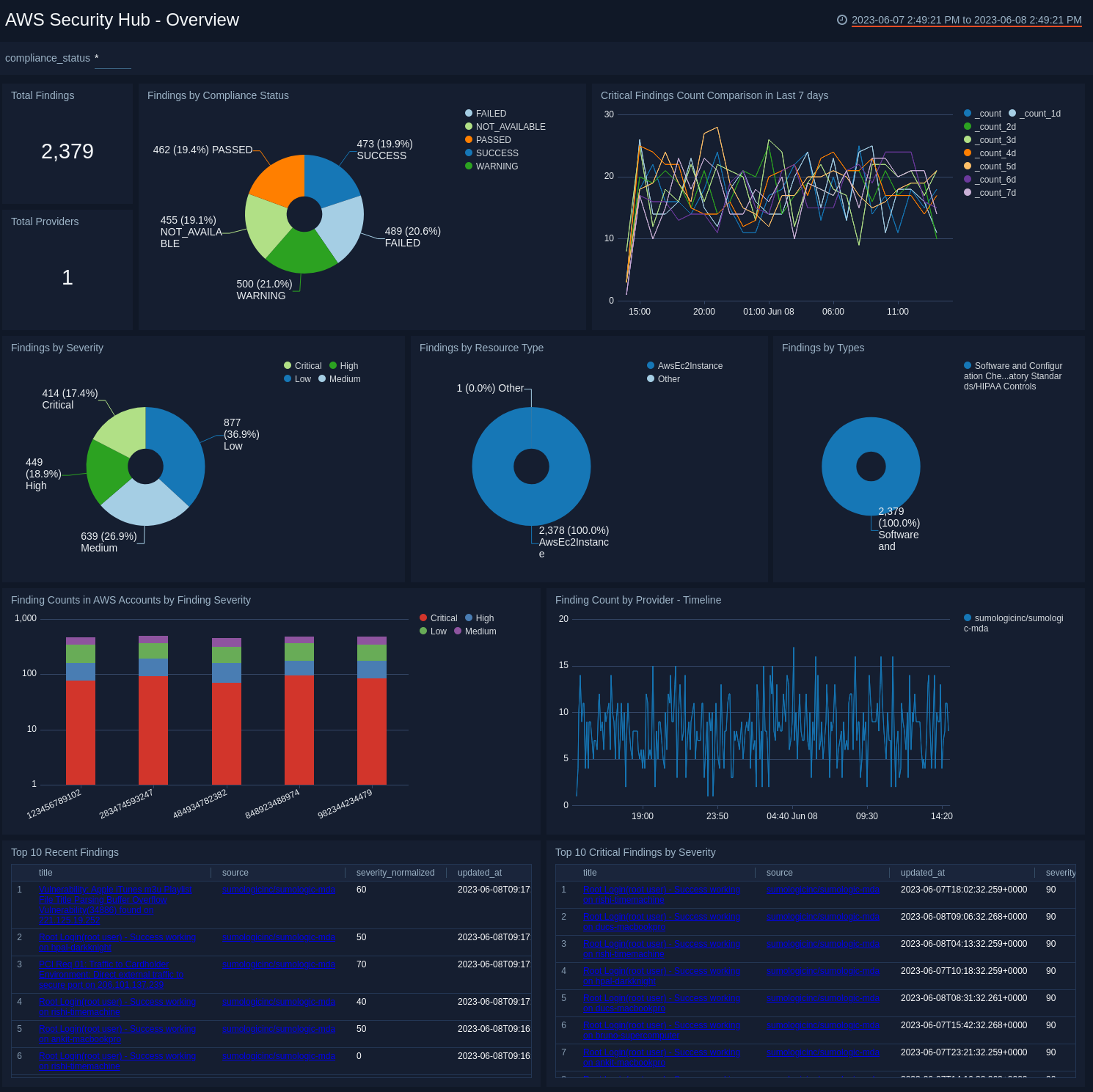The width and height of the screenshot is (1093, 1092).
Task: Toggle the _count_3d series legend
Action: coord(990,140)
